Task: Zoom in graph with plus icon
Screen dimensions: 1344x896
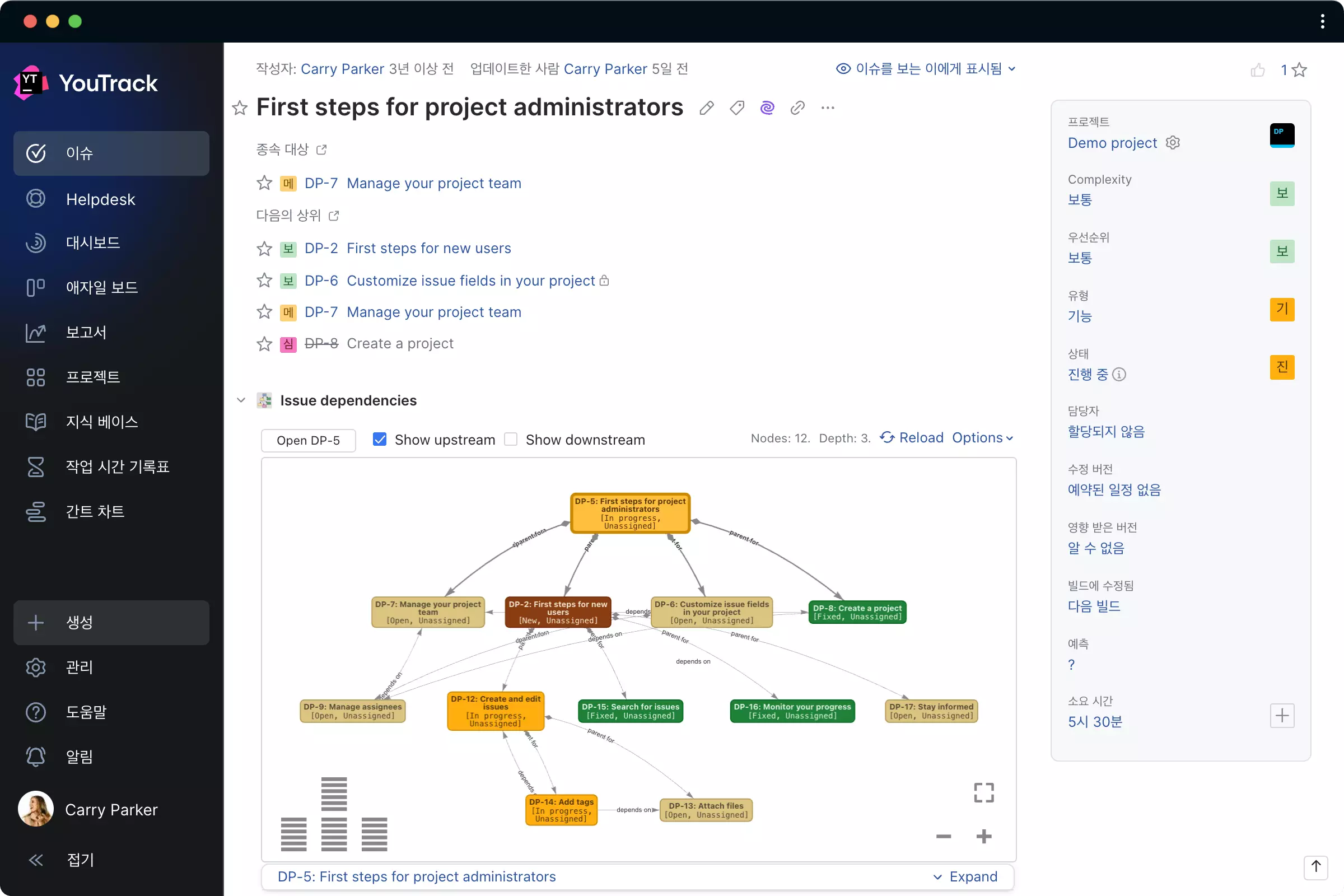Action: click(x=983, y=837)
